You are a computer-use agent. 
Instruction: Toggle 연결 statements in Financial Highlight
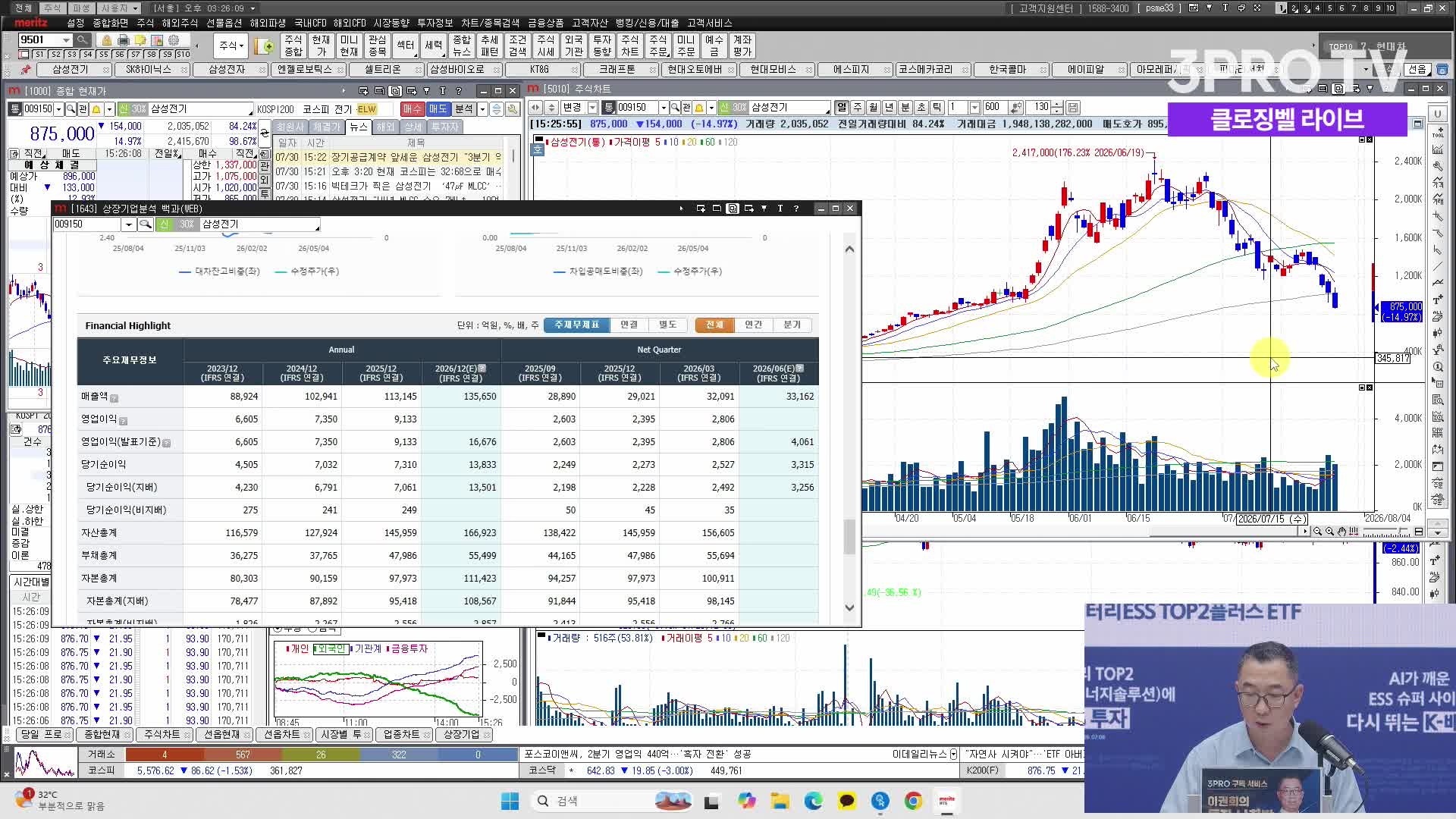pos(629,325)
